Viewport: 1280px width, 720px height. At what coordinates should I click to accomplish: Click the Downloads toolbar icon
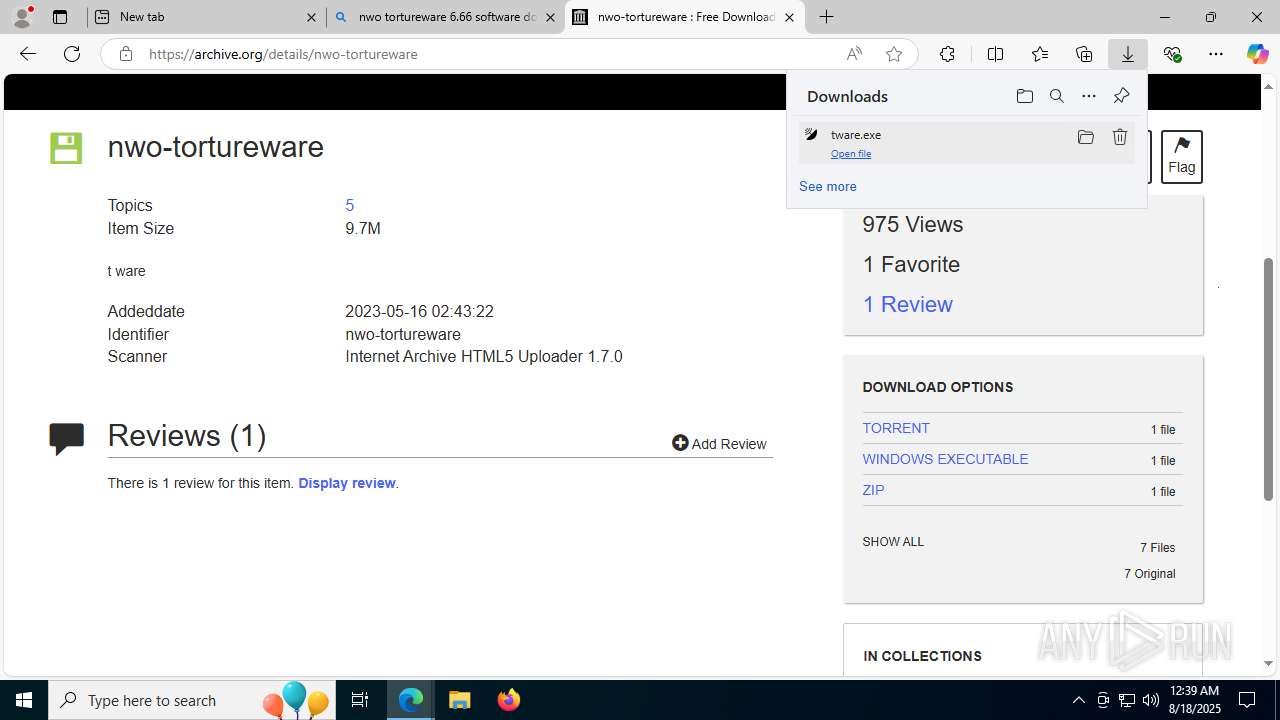tap(1128, 54)
